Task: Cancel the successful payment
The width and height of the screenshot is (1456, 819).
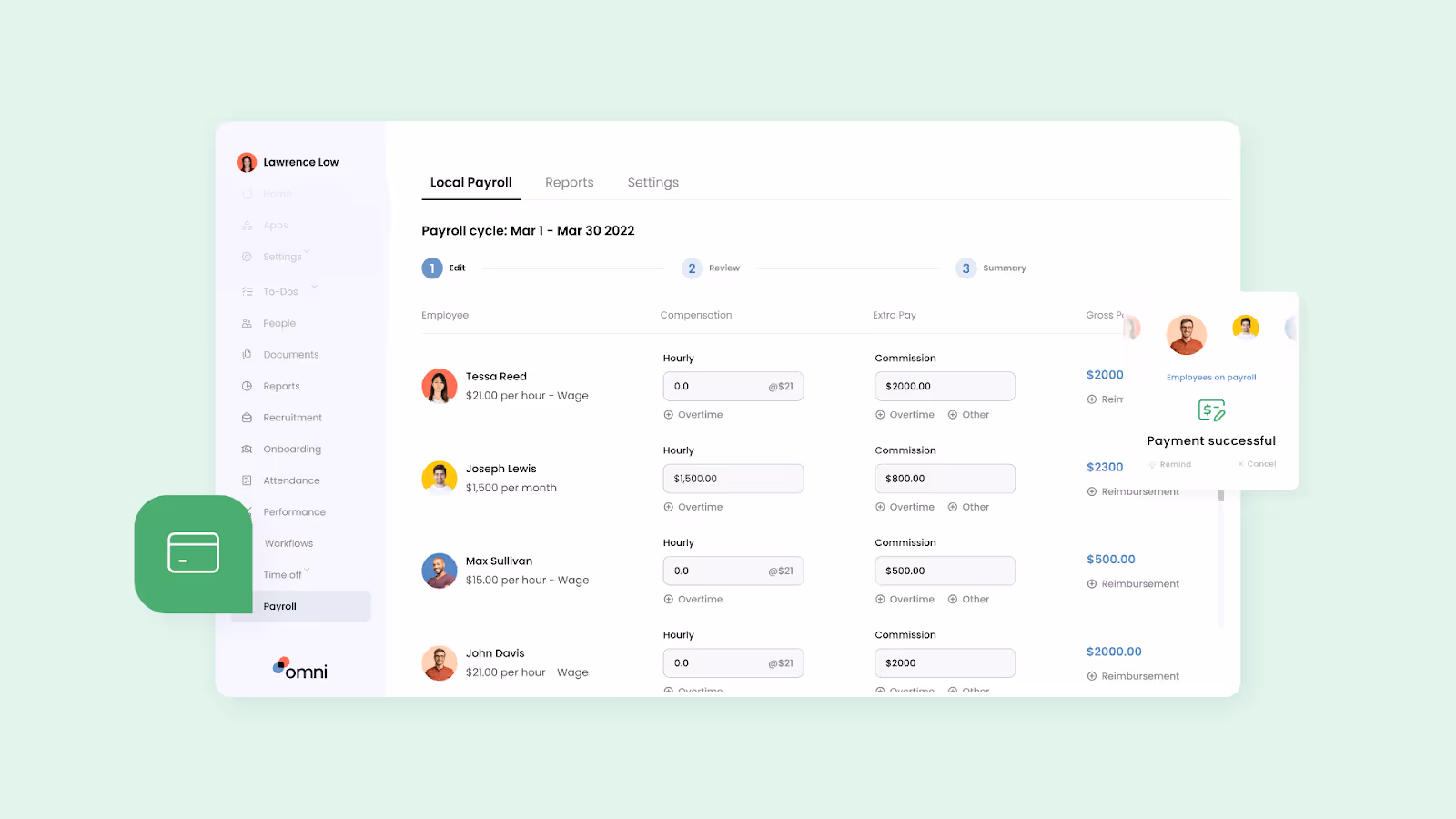Action: tap(1257, 464)
